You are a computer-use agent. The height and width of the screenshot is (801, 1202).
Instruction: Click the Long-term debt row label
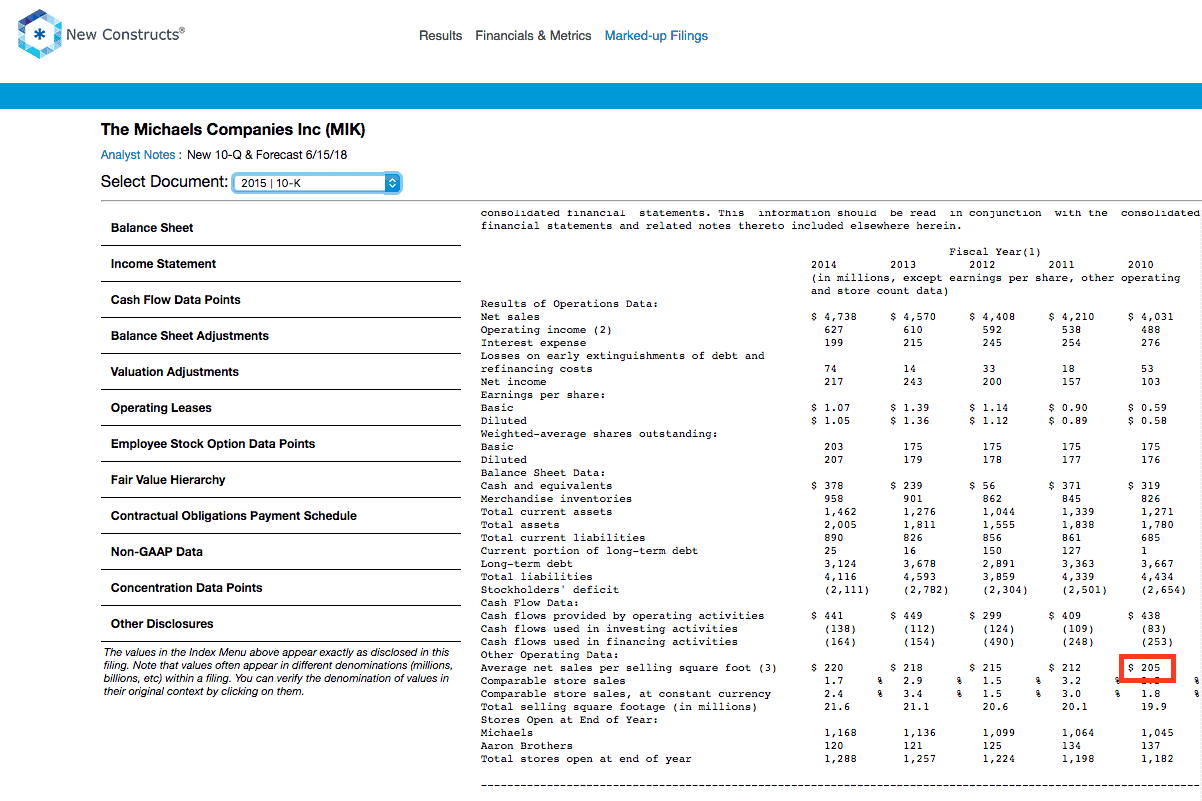[527, 564]
